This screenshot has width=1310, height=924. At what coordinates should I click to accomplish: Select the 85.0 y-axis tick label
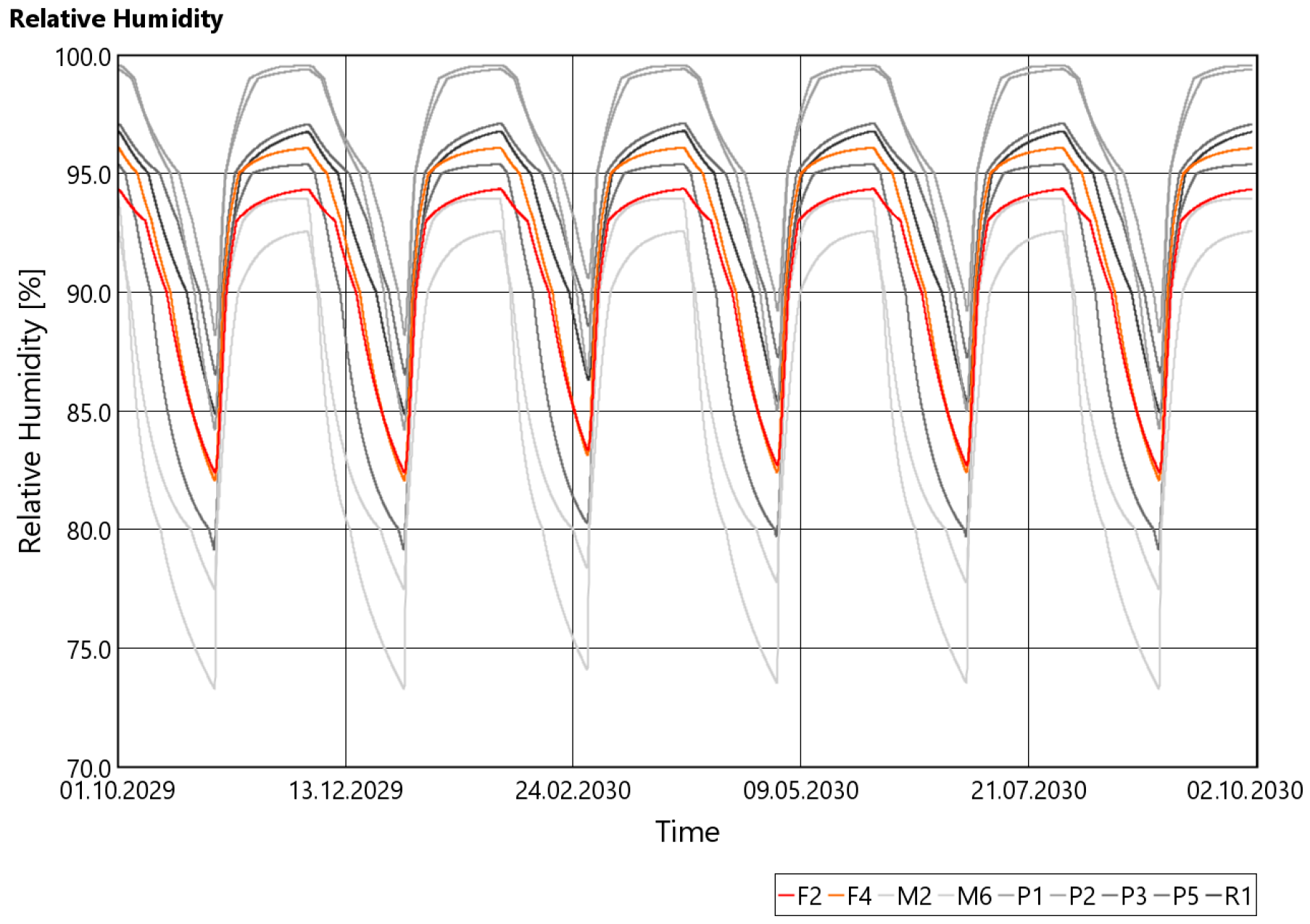tap(88, 413)
